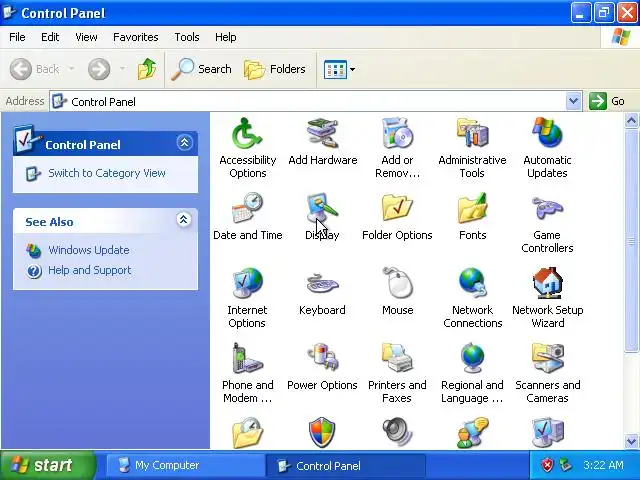Open Game Controllers icon

[x=547, y=208]
